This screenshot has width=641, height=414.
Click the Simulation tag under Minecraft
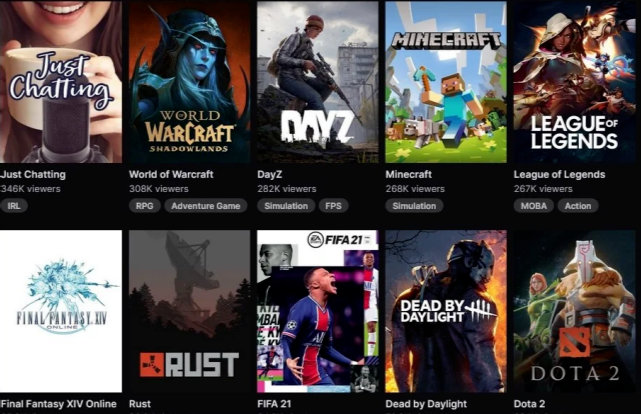(x=414, y=206)
